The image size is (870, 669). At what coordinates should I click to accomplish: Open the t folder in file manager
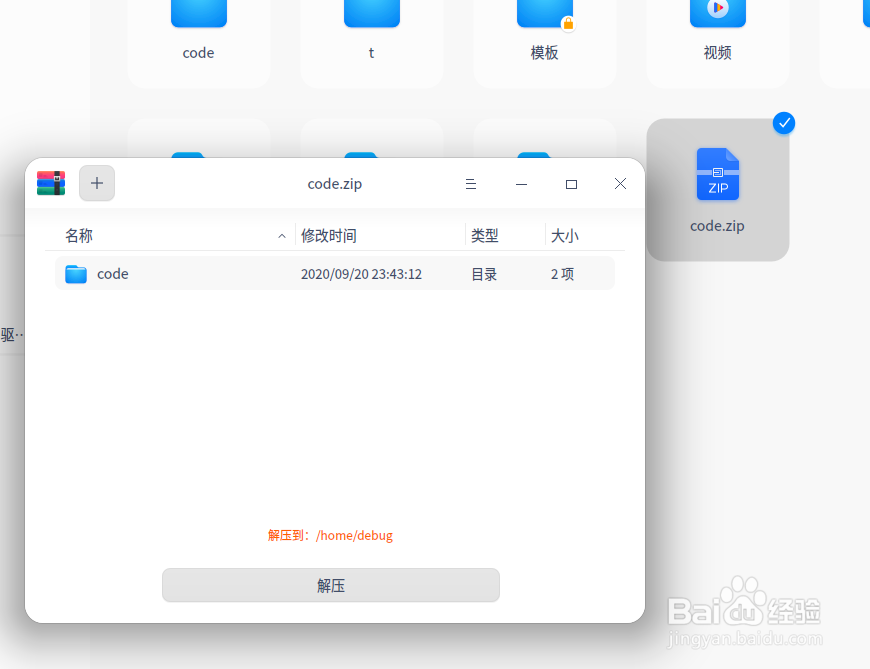(372, 14)
